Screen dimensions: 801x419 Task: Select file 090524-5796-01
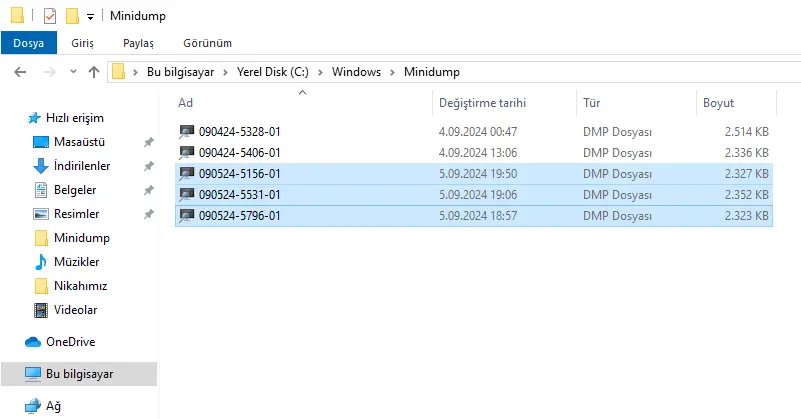[x=474, y=216]
